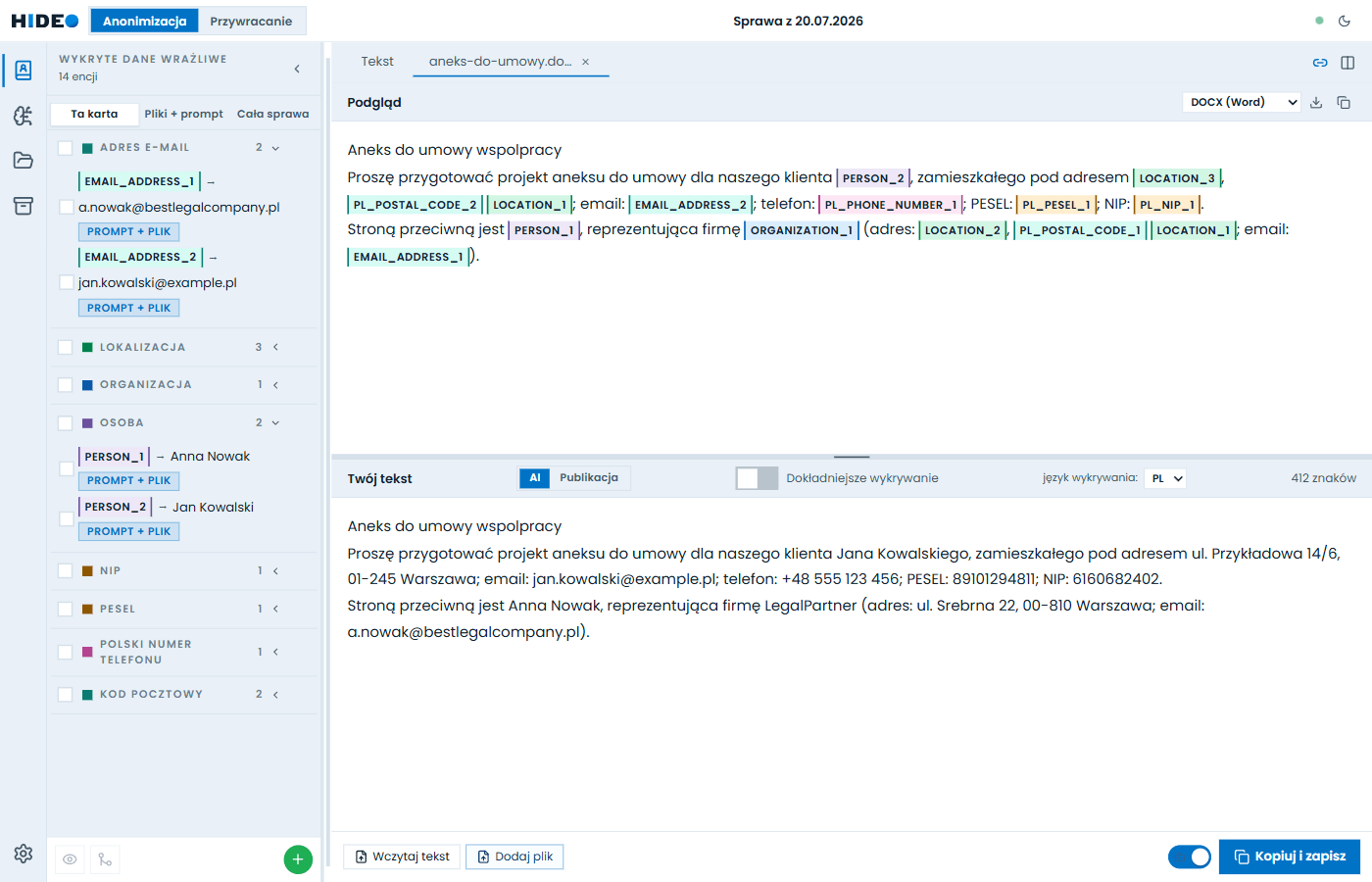Copy the preview content icon
1372x882 pixels.
click(x=1344, y=102)
